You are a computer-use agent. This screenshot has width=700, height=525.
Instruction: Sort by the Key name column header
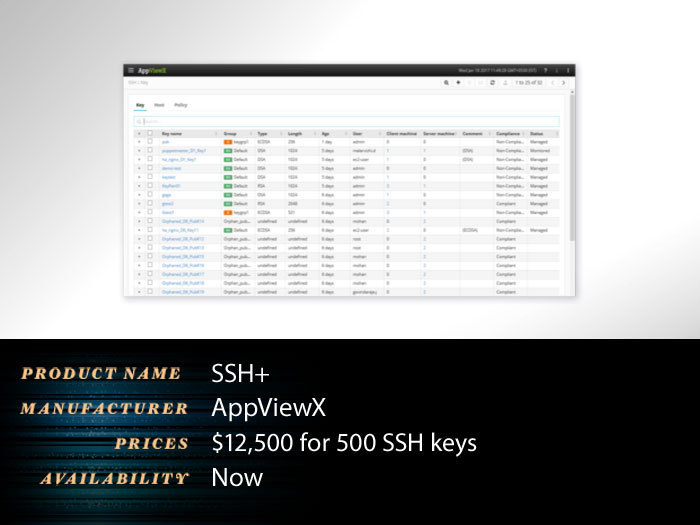pyautogui.click(x=171, y=133)
